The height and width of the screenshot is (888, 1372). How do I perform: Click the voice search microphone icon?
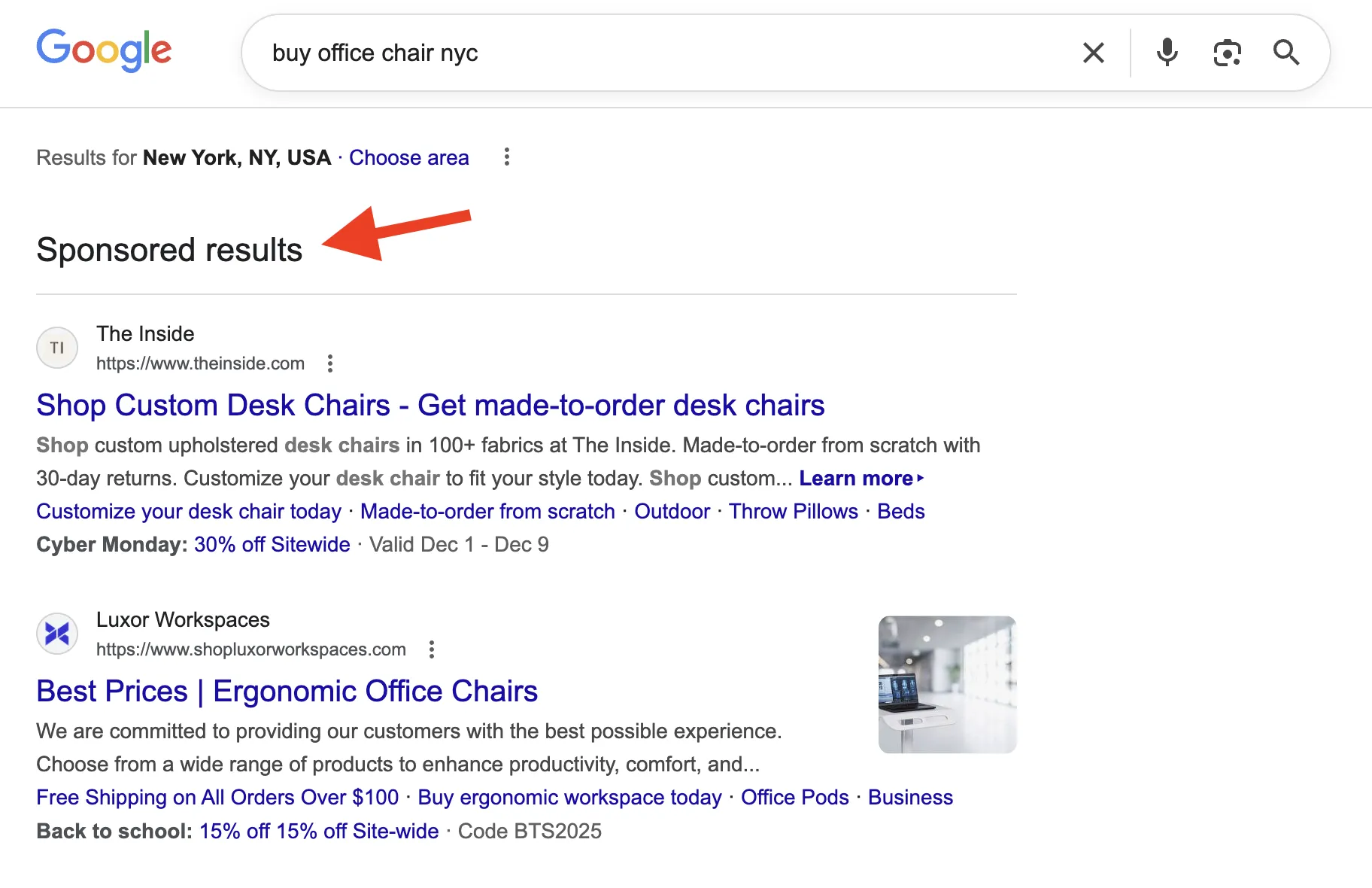coord(1167,53)
